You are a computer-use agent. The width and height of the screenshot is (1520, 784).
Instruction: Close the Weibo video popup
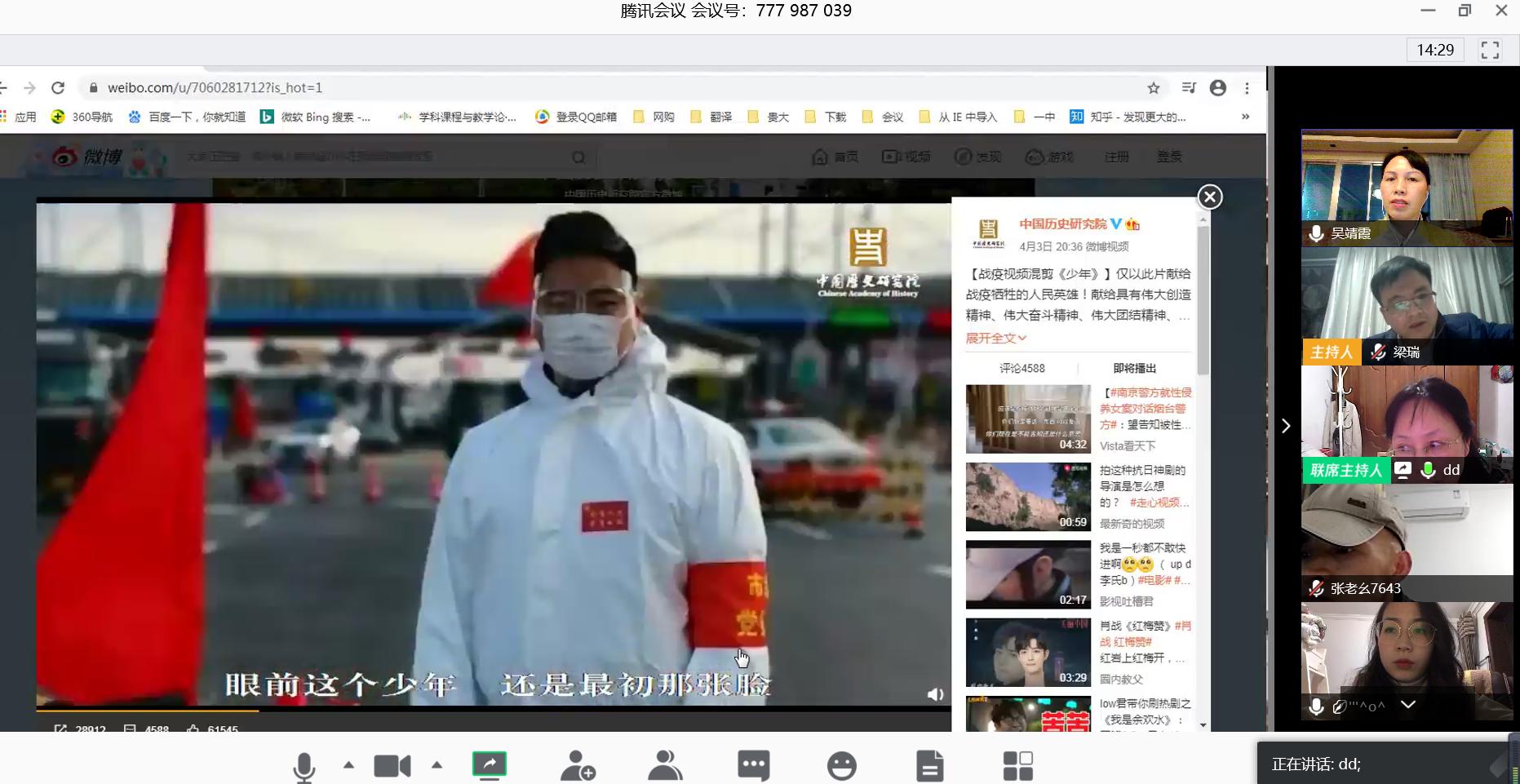click(x=1209, y=197)
